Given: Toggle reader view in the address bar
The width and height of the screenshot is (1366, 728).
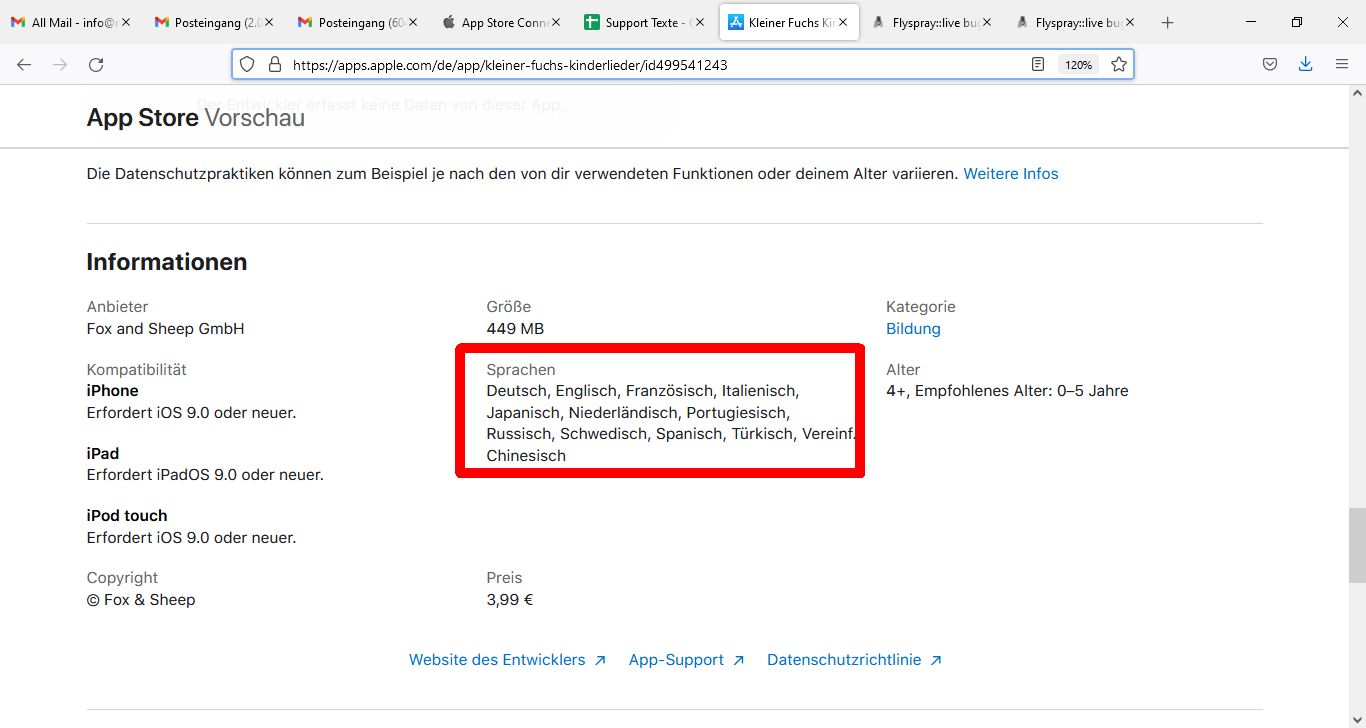Looking at the screenshot, I should pos(1038,64).
